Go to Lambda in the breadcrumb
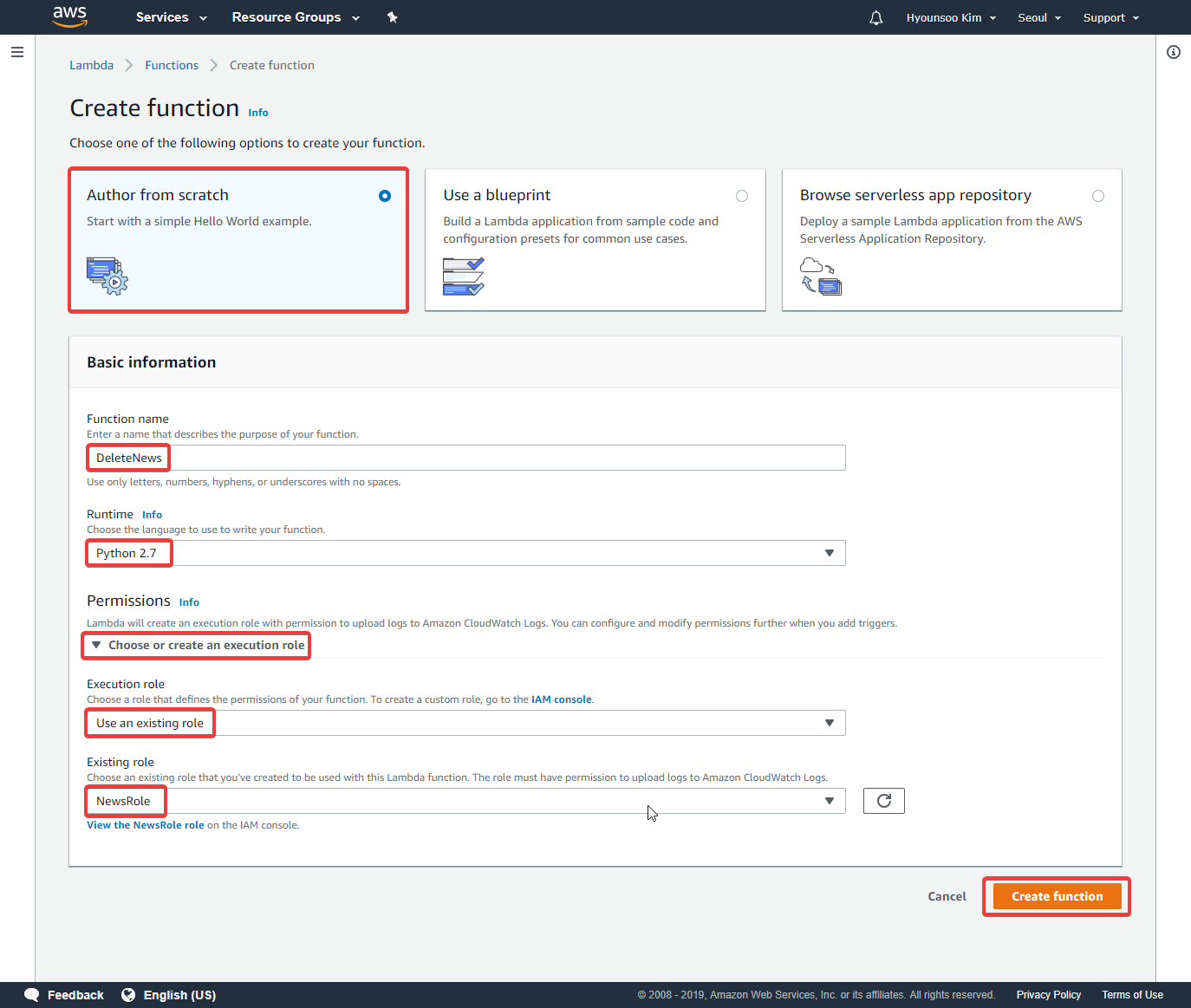This screenshot has height=1008, width=1191. [x=91, y=65]
